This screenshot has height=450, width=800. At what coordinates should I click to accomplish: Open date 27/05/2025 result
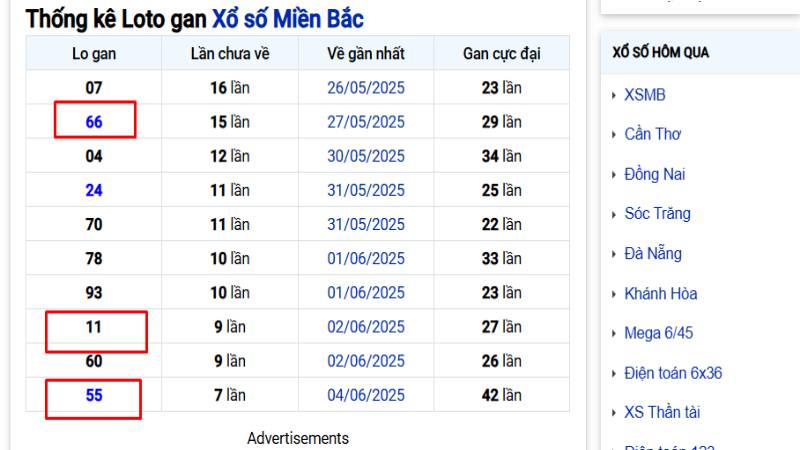click(366, 122)
